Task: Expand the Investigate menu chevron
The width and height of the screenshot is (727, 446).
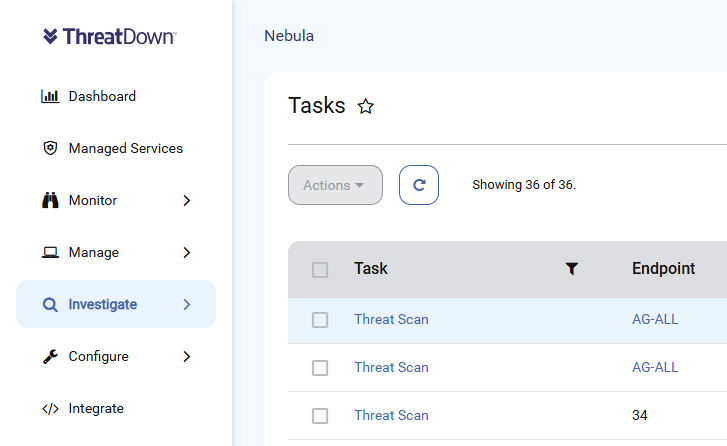Action: (186, 305)
